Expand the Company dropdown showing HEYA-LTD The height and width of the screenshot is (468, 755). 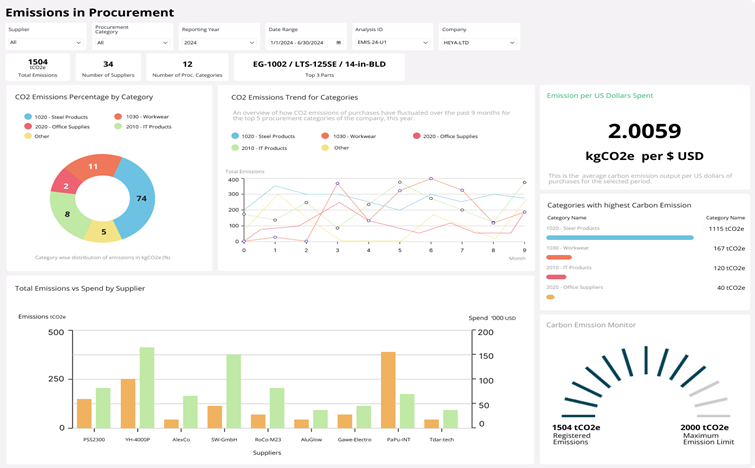512,43
